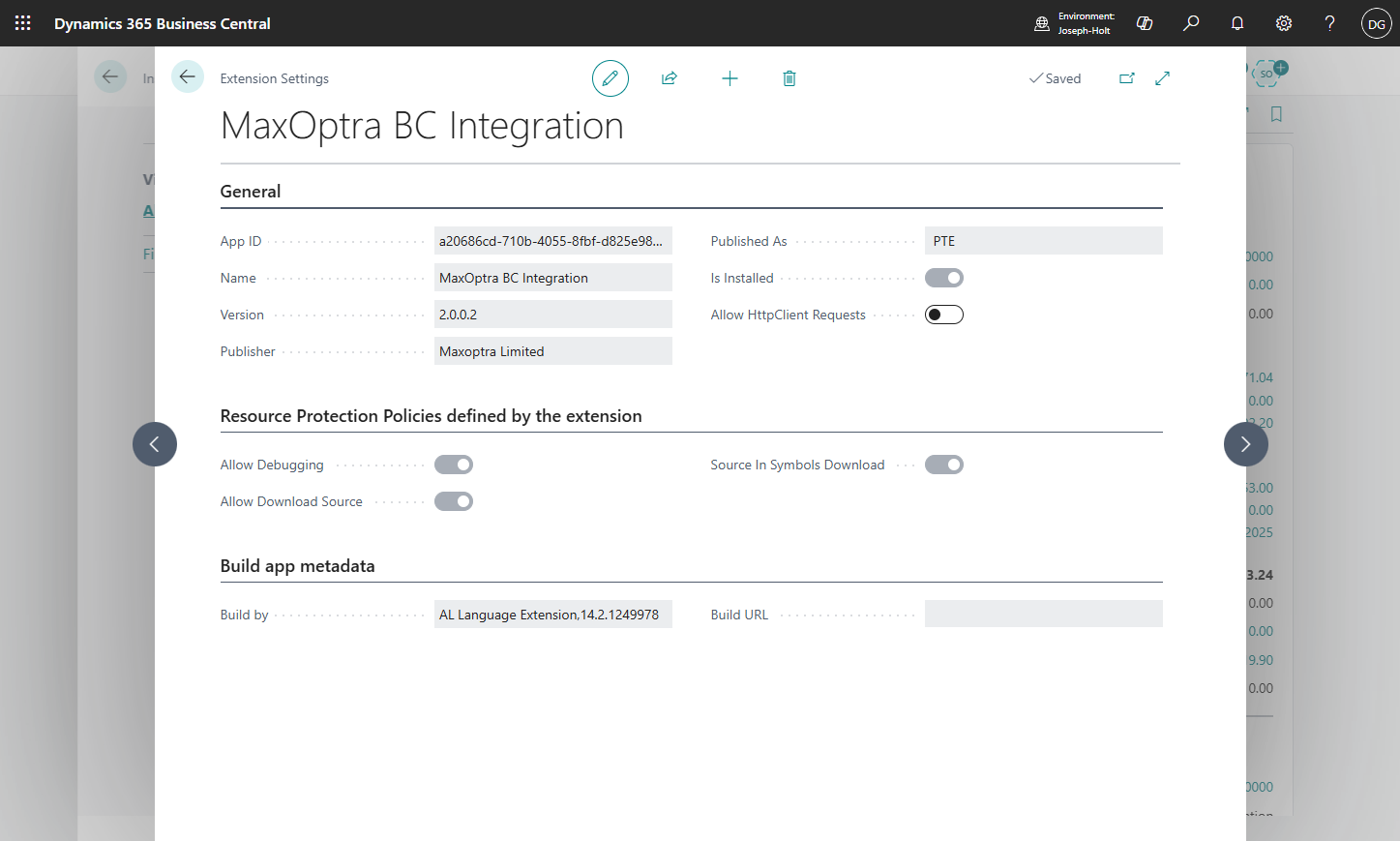1400x841 pixels.
Task: Open the environment information icon
Action: pyautogui.click(x=1042, y=23)
